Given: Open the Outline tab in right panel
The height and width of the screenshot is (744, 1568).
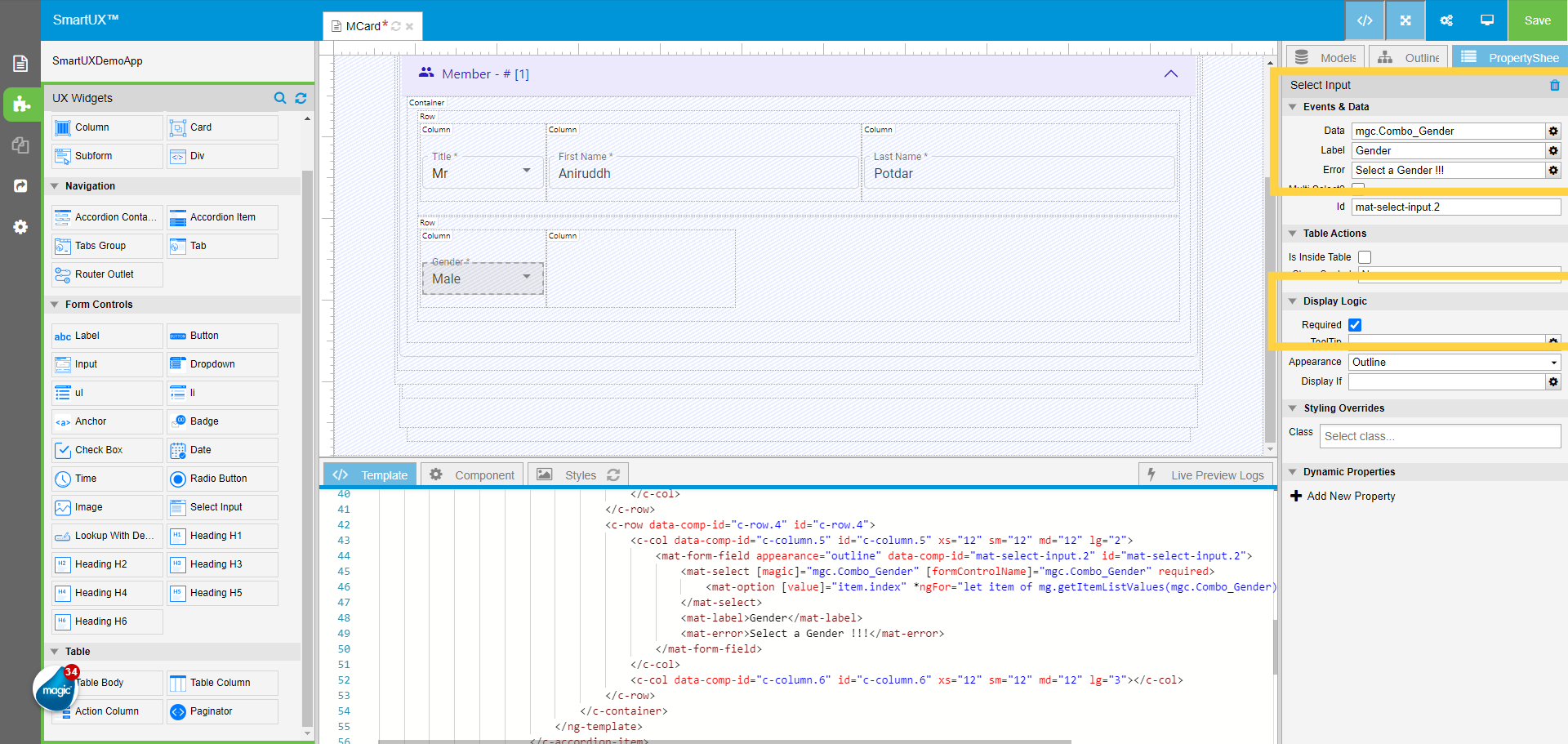Looking at the screenshot, I should pos(1409,57).
